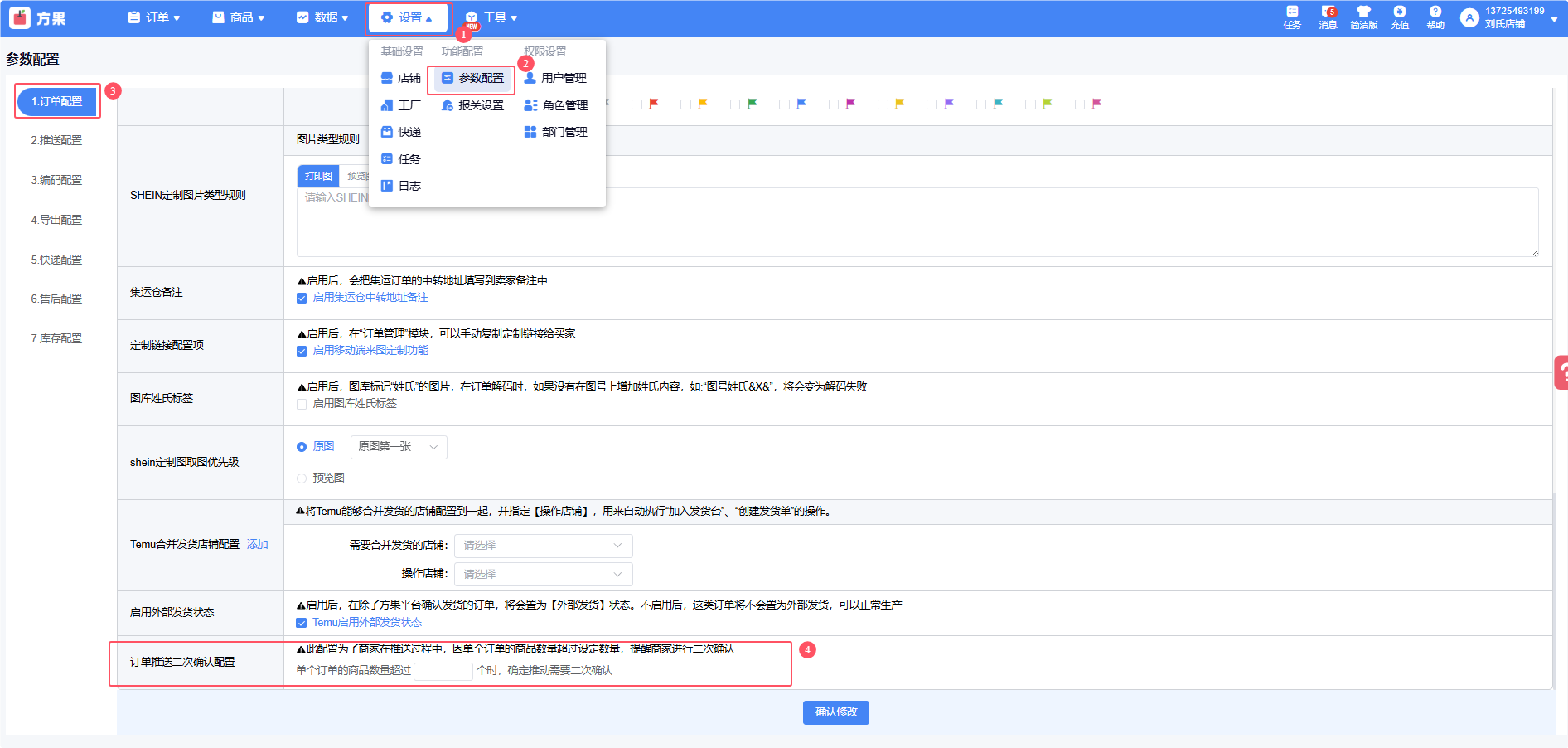Open 用户管理 in 权限设置
The height and width of the screenshot is (748, 1568).
555,78
